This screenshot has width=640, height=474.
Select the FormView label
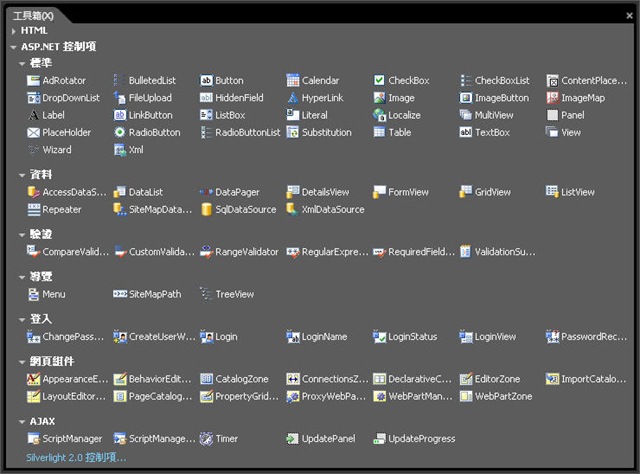tap(409, 192)
